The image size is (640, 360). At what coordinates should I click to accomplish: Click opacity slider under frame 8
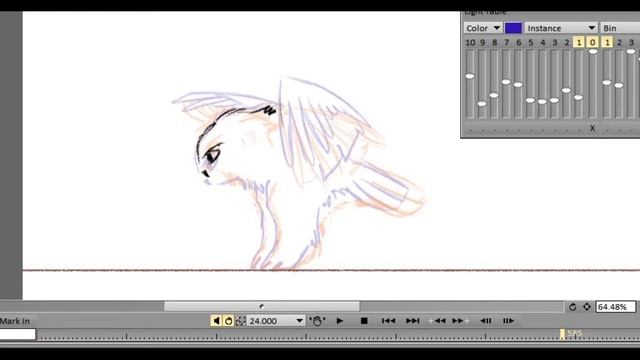[494, 84]
